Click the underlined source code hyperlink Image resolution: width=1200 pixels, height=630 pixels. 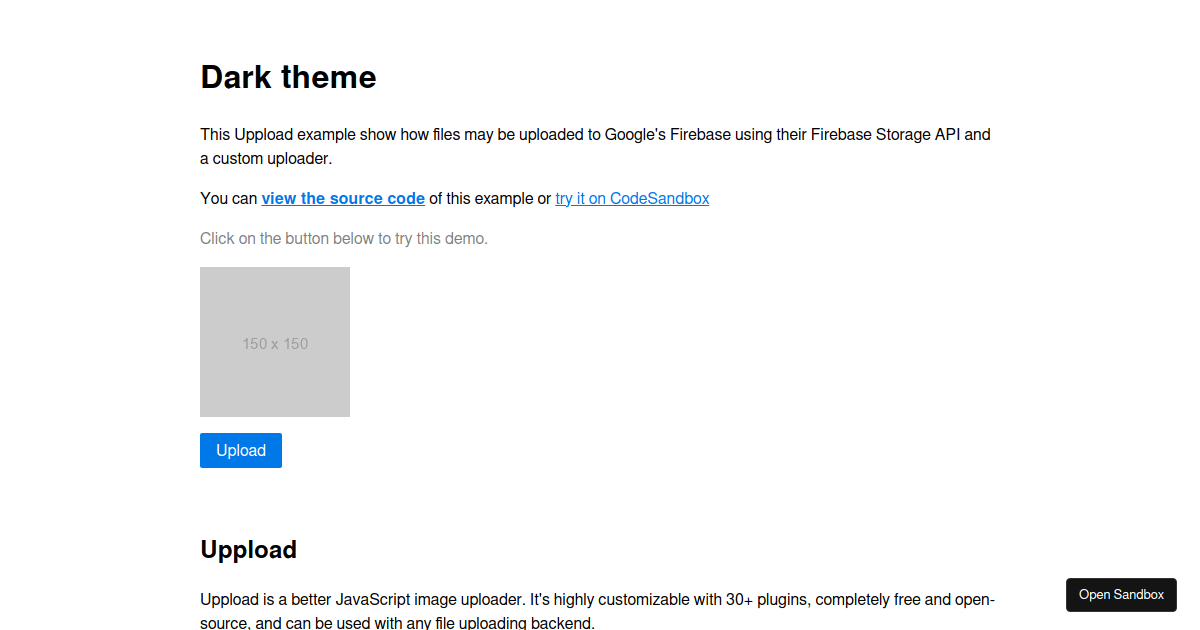(x=343, y=198)
